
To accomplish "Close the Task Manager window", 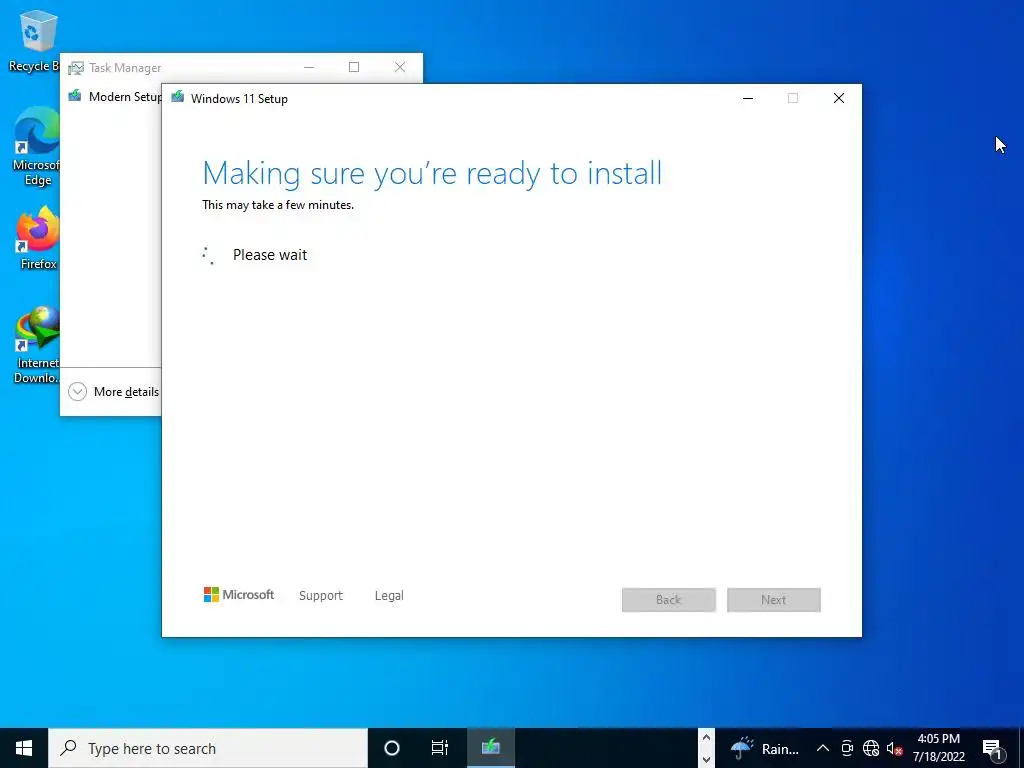I will [x=400, y=67].
